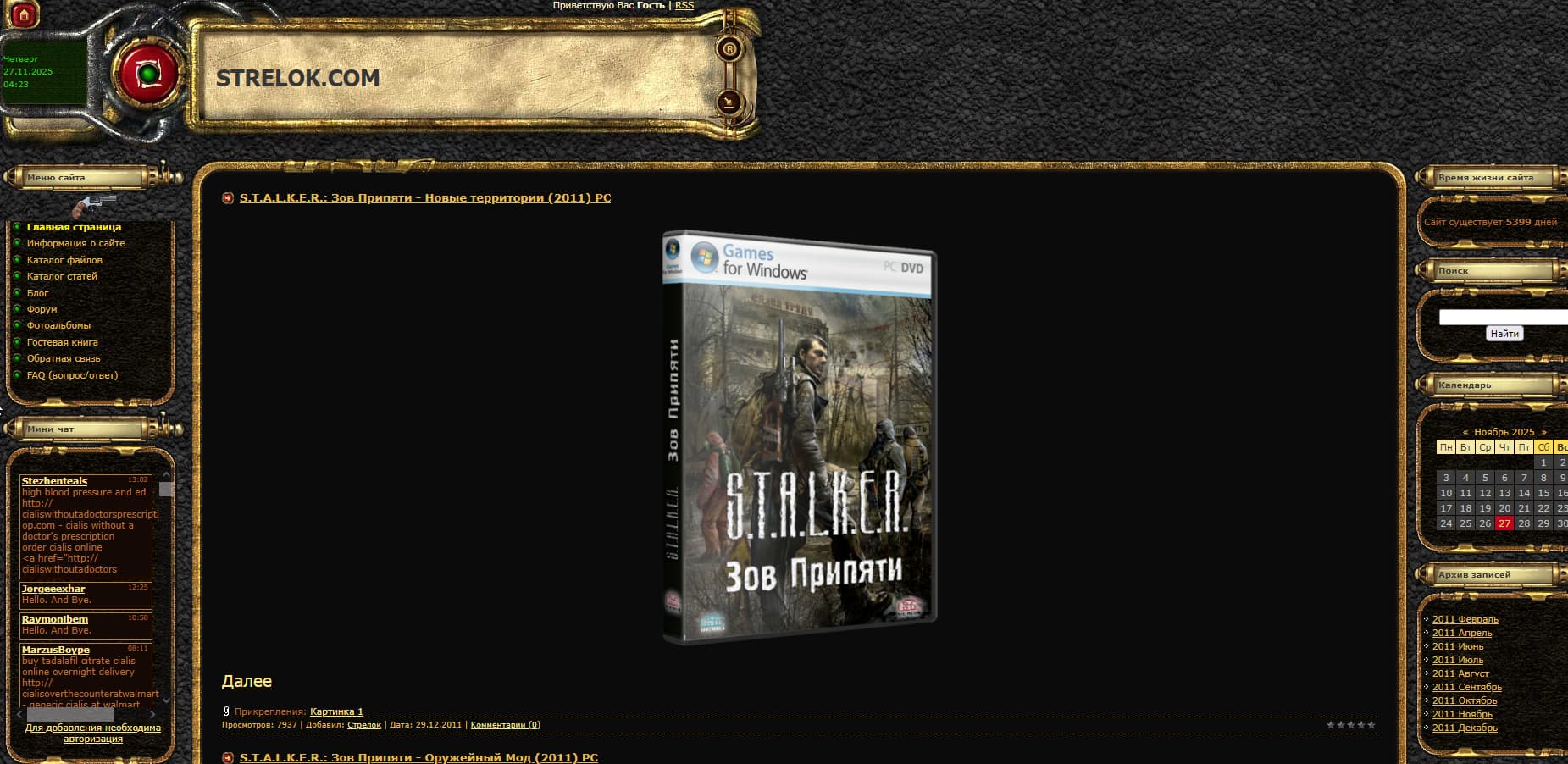Go to next month in calendar
The image size is (1568, 764).
click(x=1543, y=432)
